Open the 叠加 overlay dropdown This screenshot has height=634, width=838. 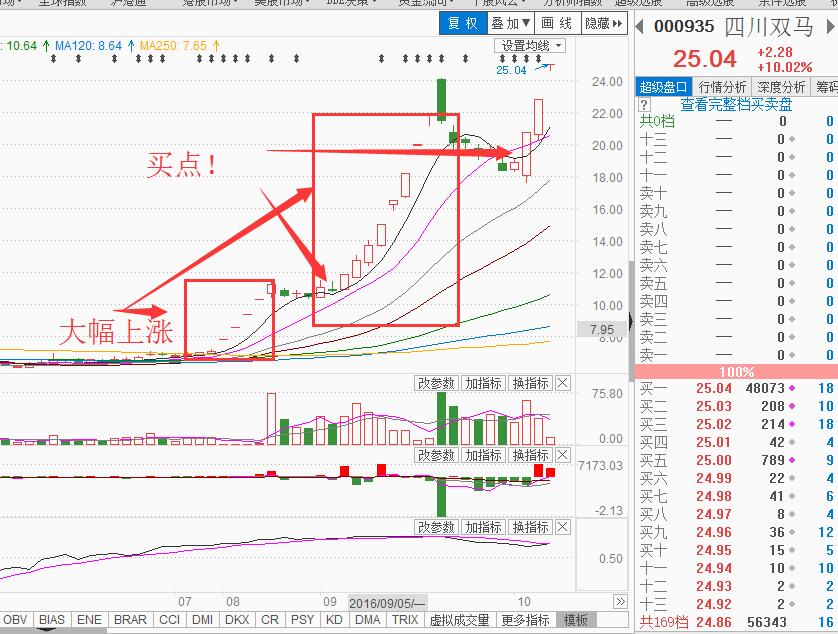pos(510,24)
